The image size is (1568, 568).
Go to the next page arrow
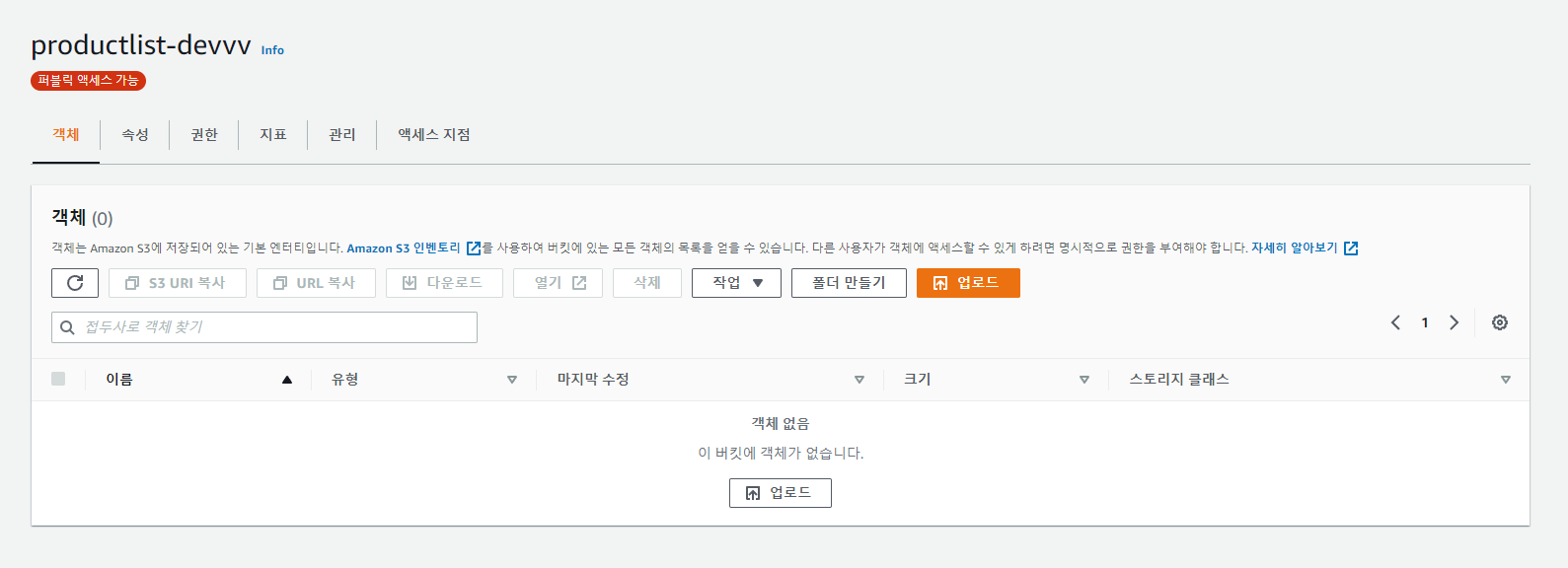(x=1454, y=322)
